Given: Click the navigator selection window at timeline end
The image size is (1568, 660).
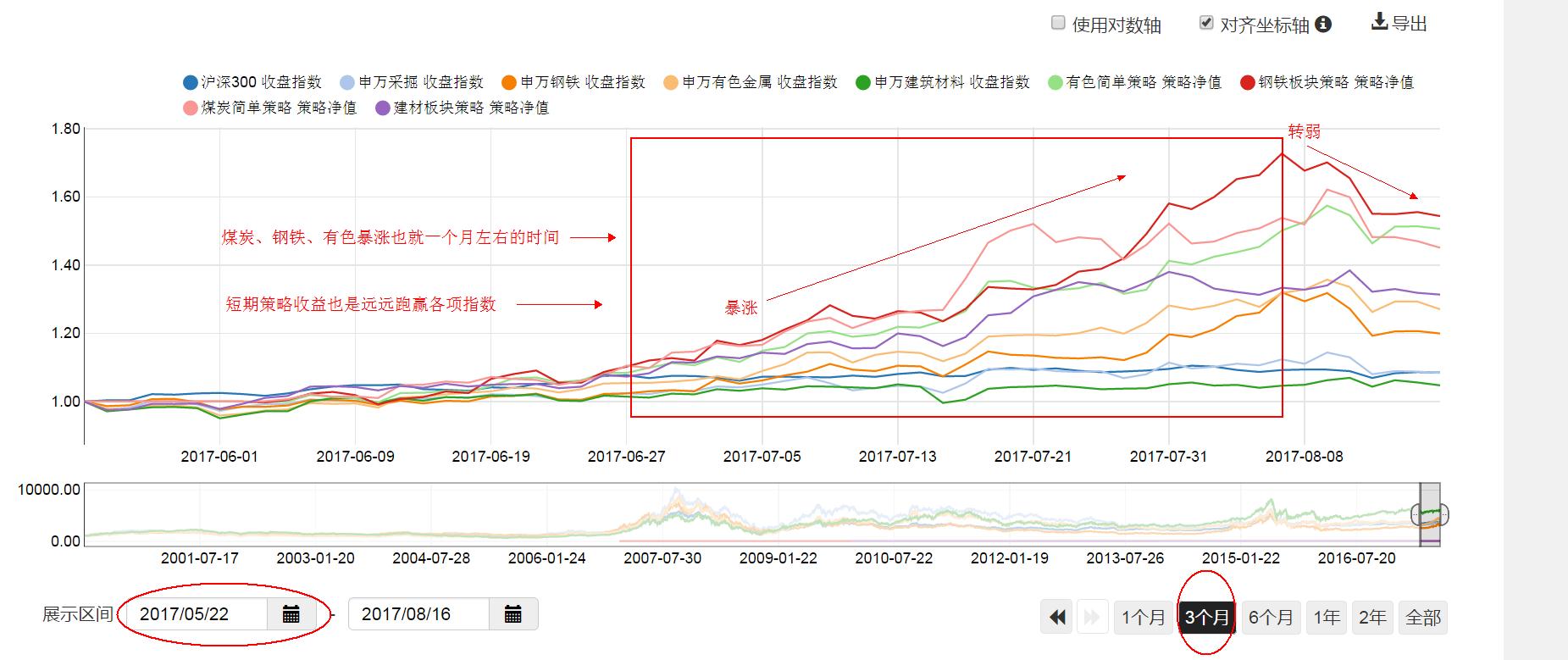Looking at the screenshot, I should pos(1430,514).
